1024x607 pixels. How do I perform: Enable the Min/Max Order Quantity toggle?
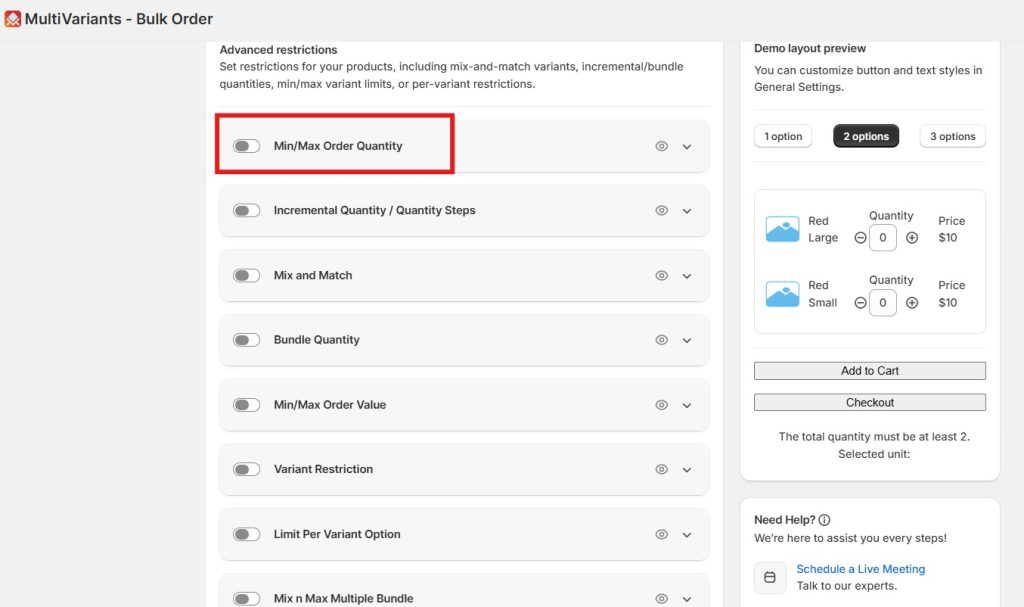(246, 146)
